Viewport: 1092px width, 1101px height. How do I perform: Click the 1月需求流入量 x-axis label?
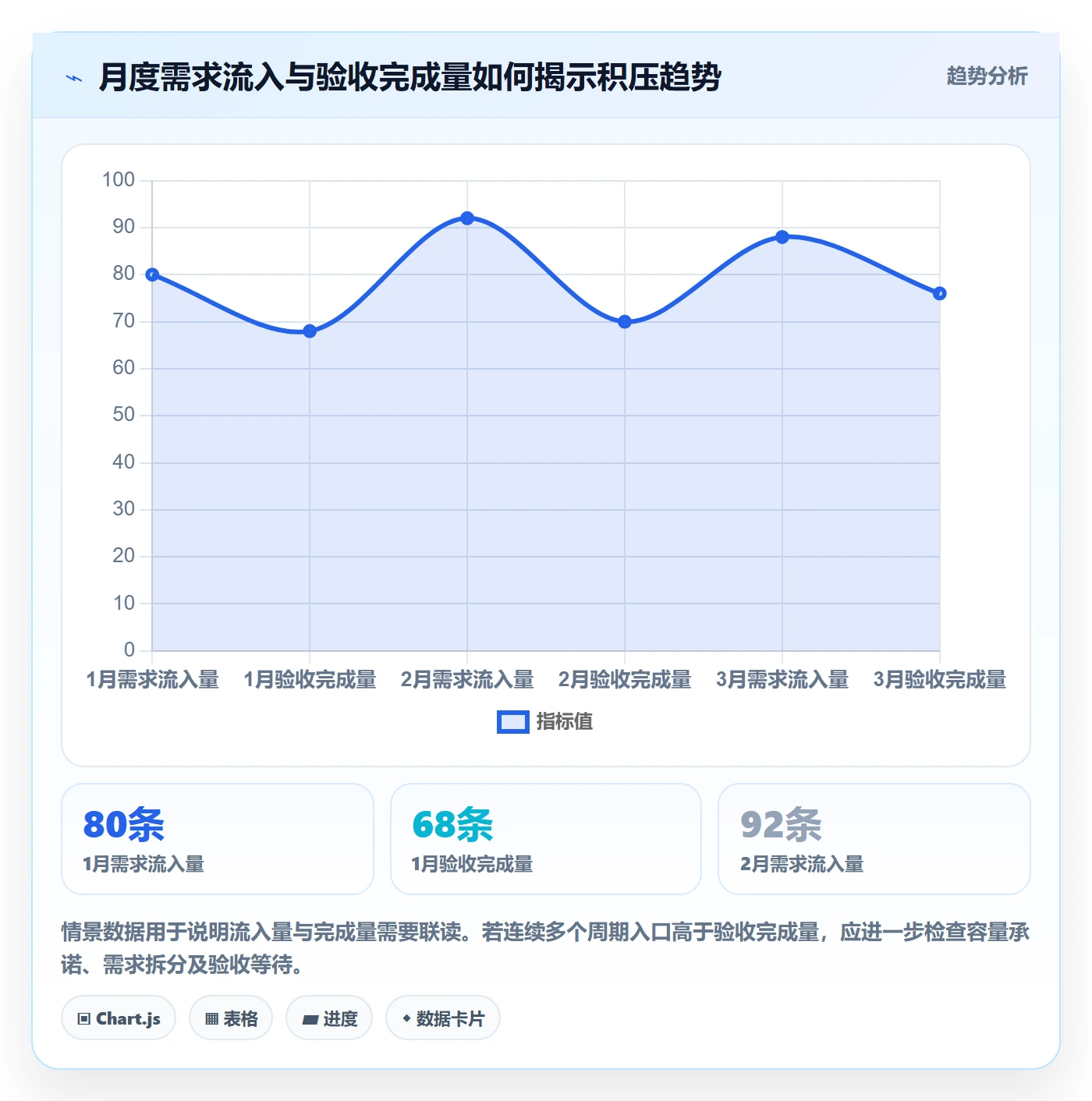pos(153,680)
